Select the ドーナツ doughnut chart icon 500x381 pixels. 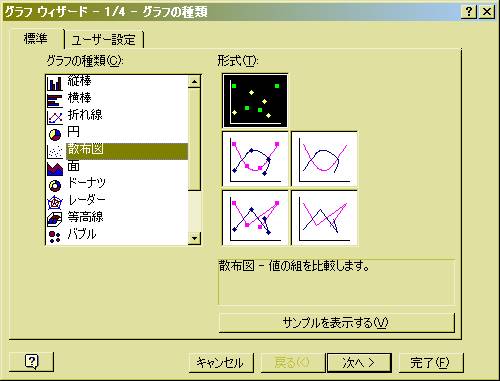tap(55, 186)
